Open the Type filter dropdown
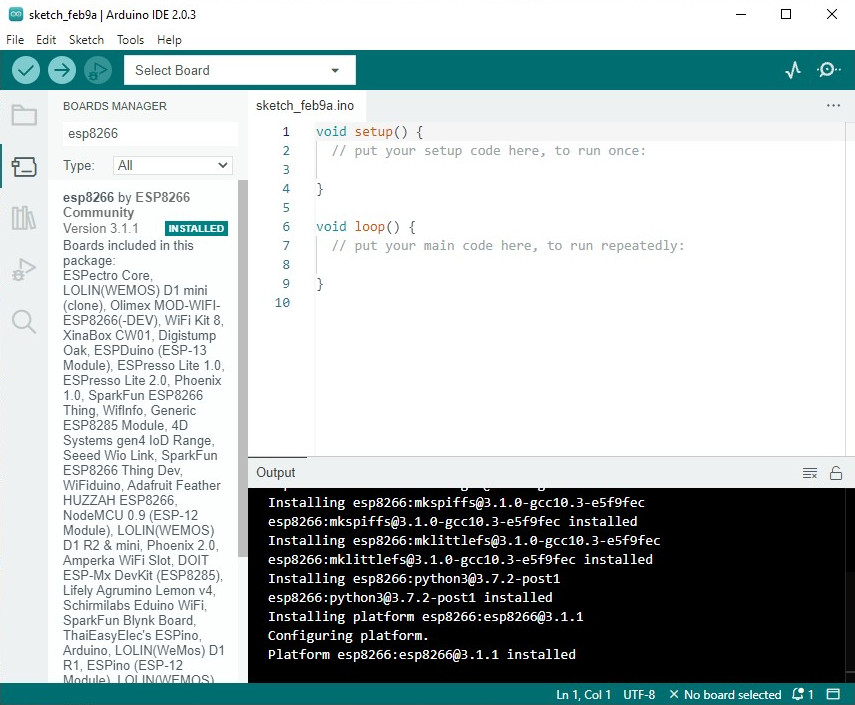Image resolution: width=855 pixels, height=705 pixels. (x=173, y=165)
